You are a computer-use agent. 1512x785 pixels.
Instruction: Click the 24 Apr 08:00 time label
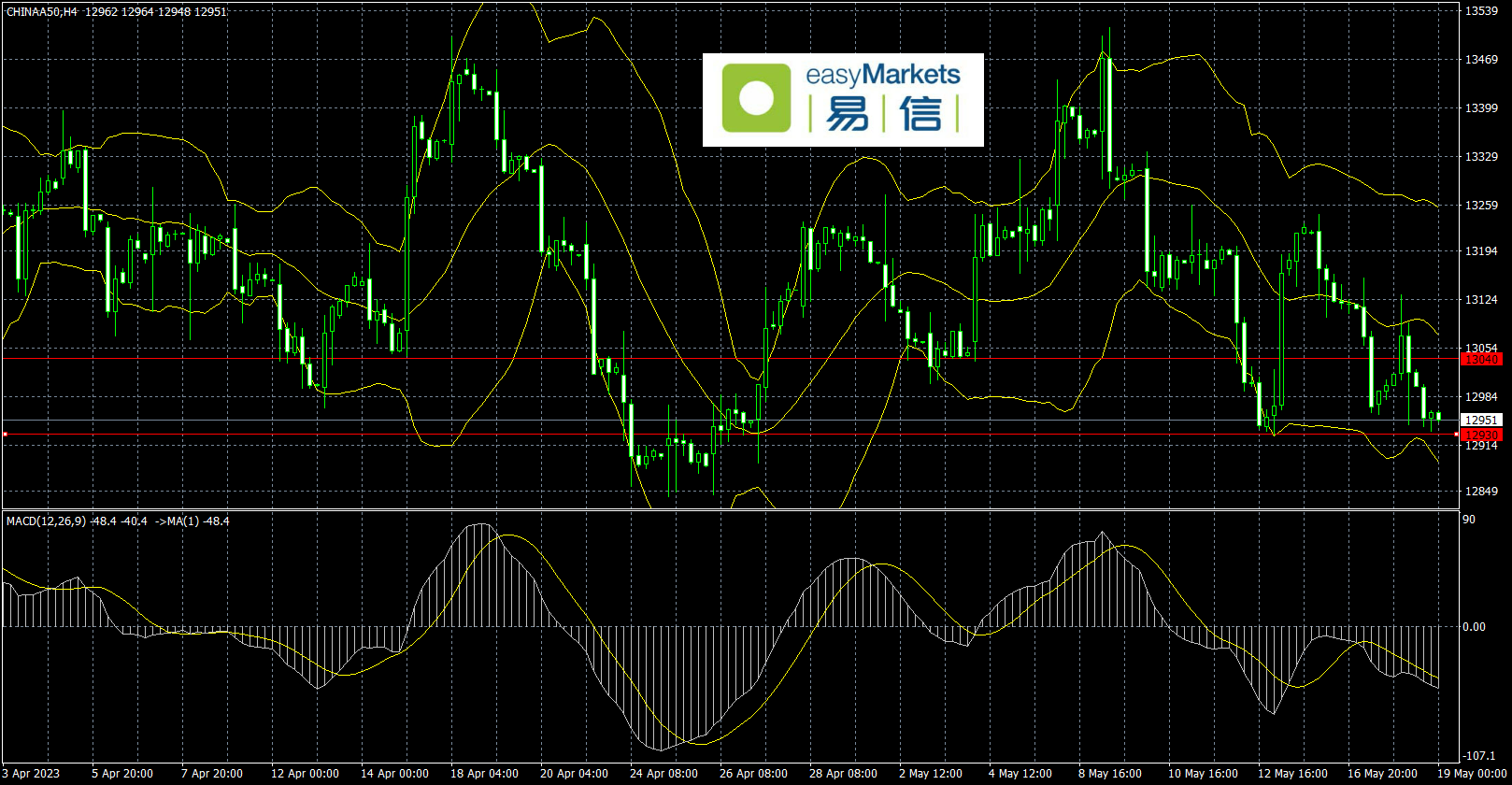663,774
